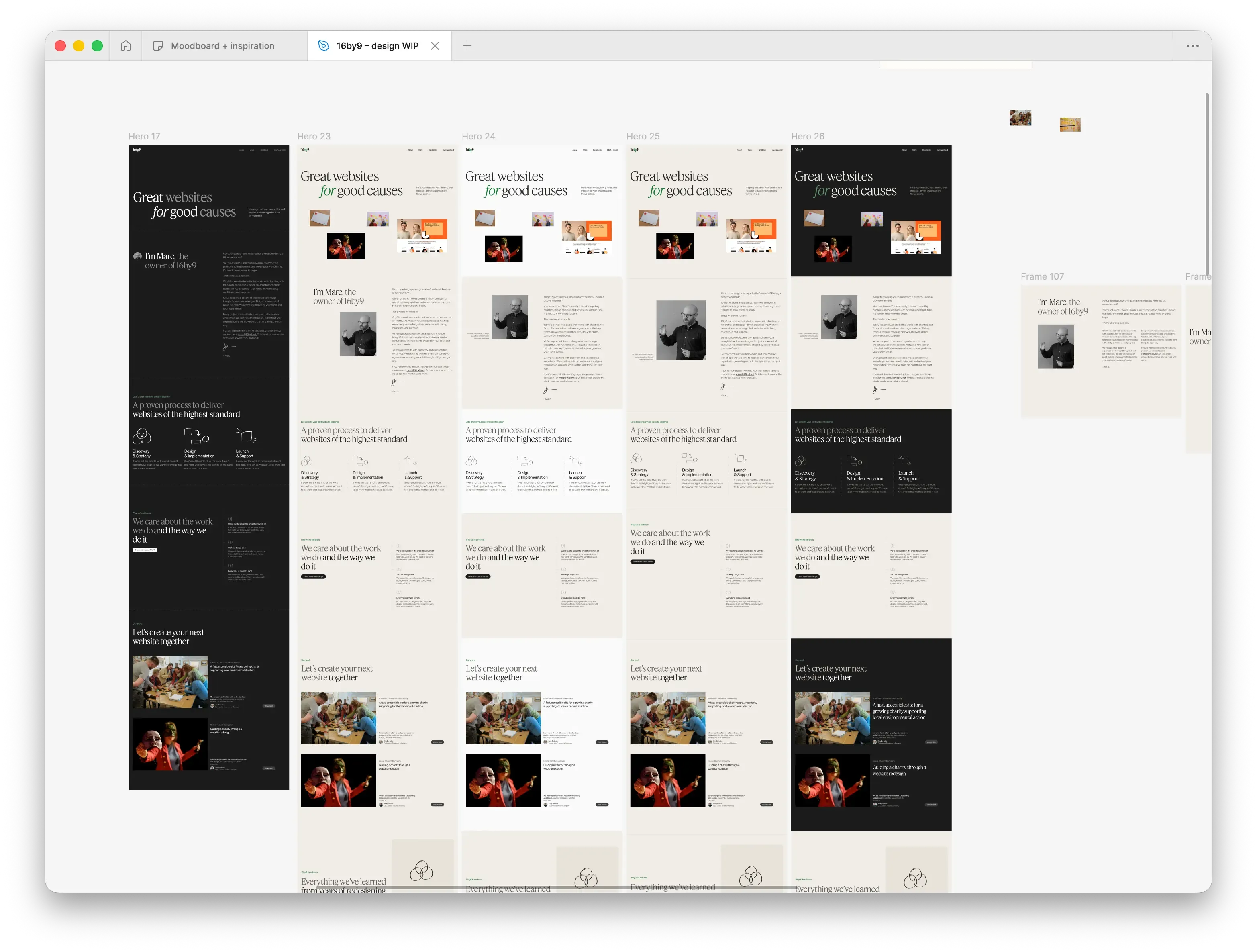Open a new tab with the plus icon
This screenshot has height=952, width=1257.
467,45
